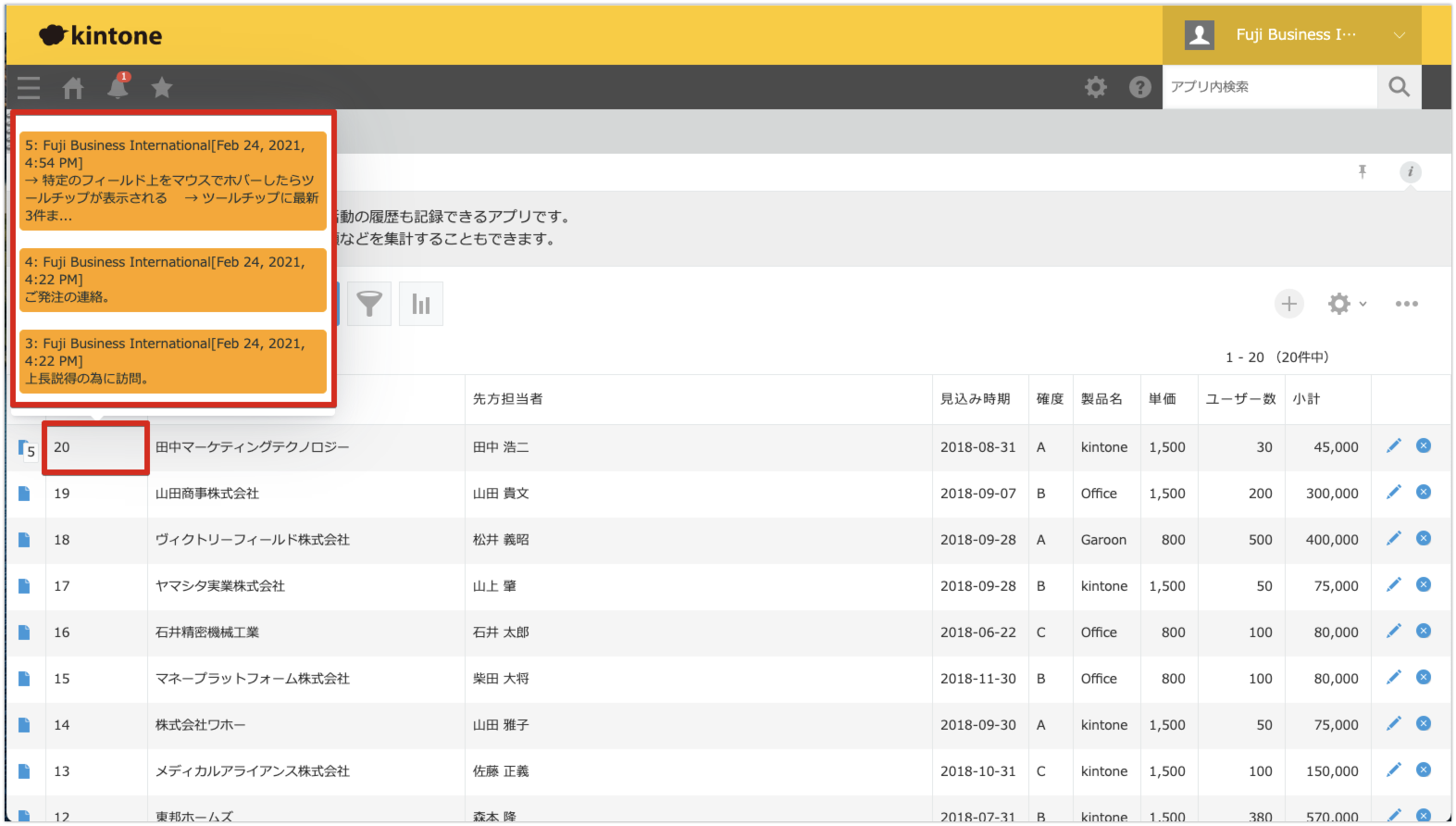Click comment 3 tooltip entry
Image resolution: width=1456 pixels, height=826 pixels.
tap(173, 361)
